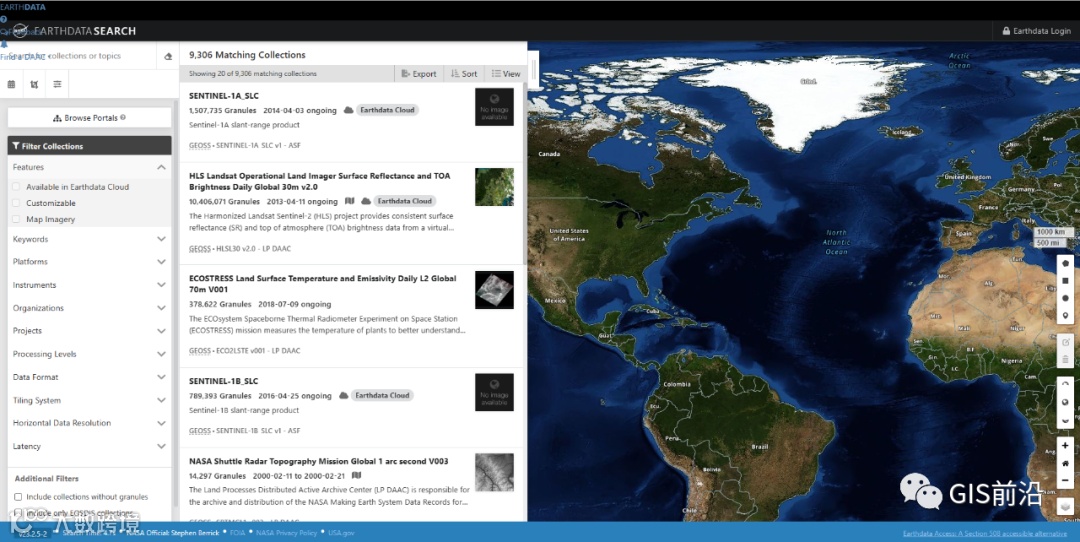
Task: Check Include collections without granules
Action: click(x=18, y=497)
